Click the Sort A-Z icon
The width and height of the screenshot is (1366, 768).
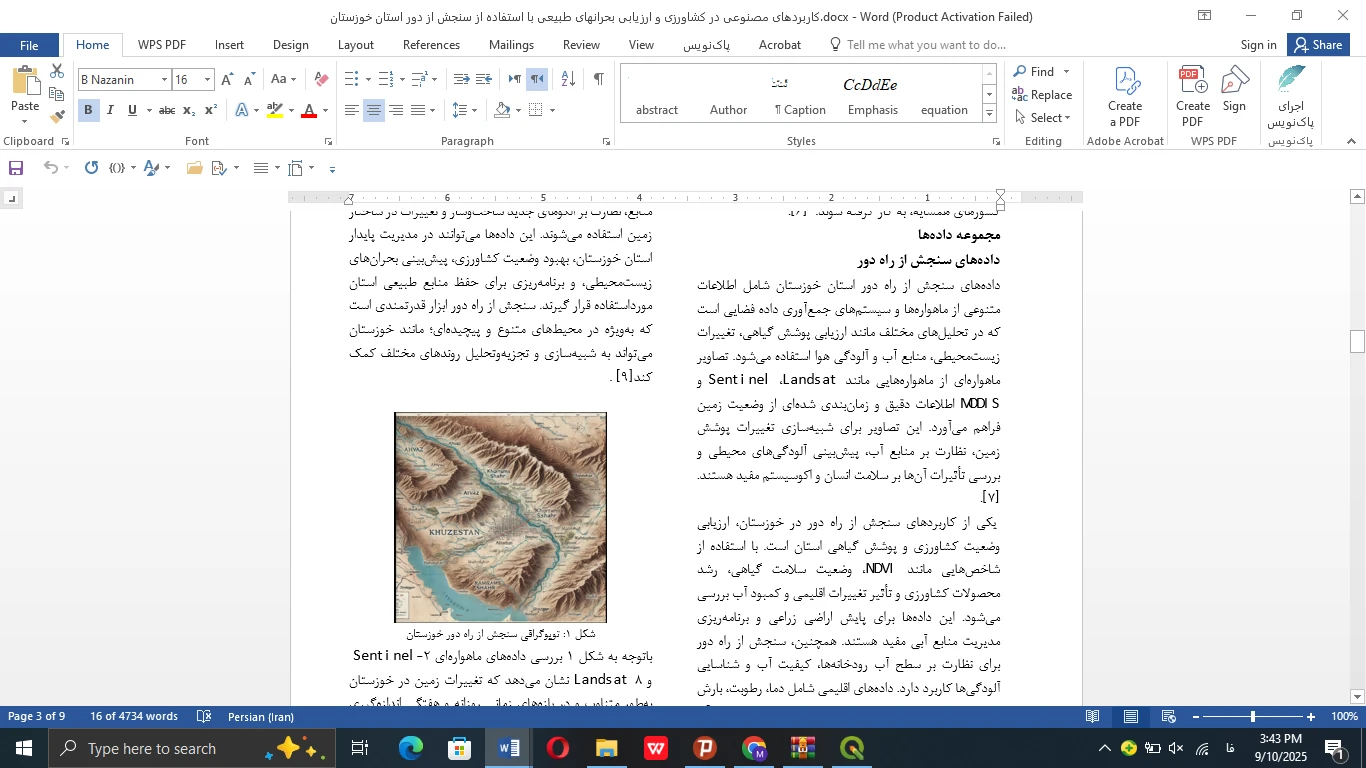[567, 79]
